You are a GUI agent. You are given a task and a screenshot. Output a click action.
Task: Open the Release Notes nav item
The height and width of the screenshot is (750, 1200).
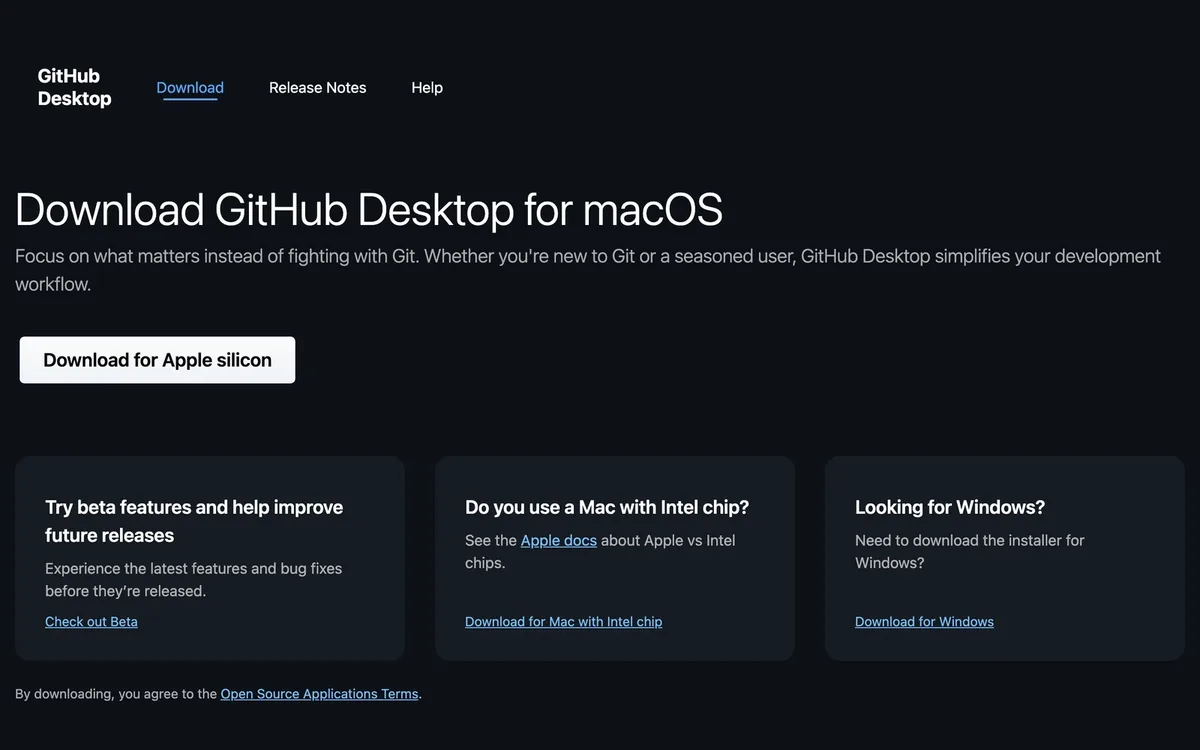(317, 88)
